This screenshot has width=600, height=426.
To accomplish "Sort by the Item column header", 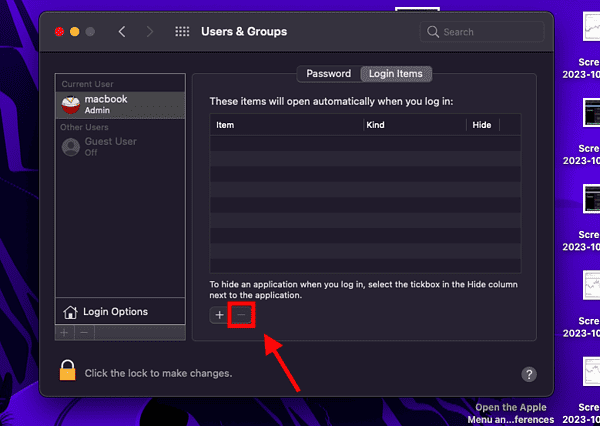I will tap(286, 125).
